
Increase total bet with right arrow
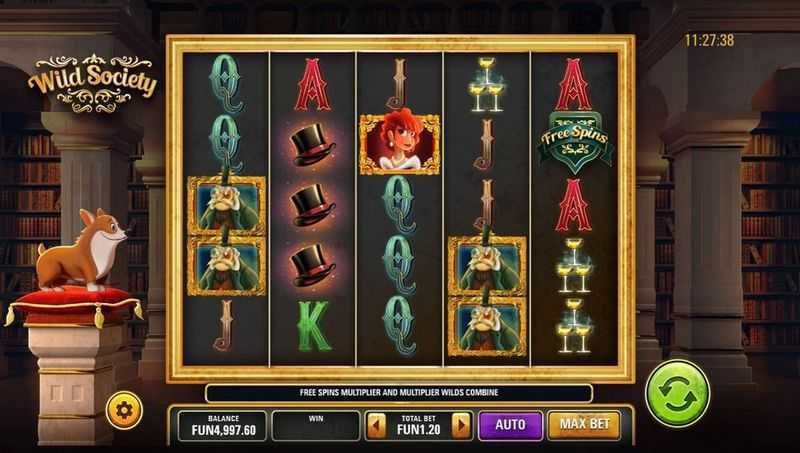click(x=461, y=425)
